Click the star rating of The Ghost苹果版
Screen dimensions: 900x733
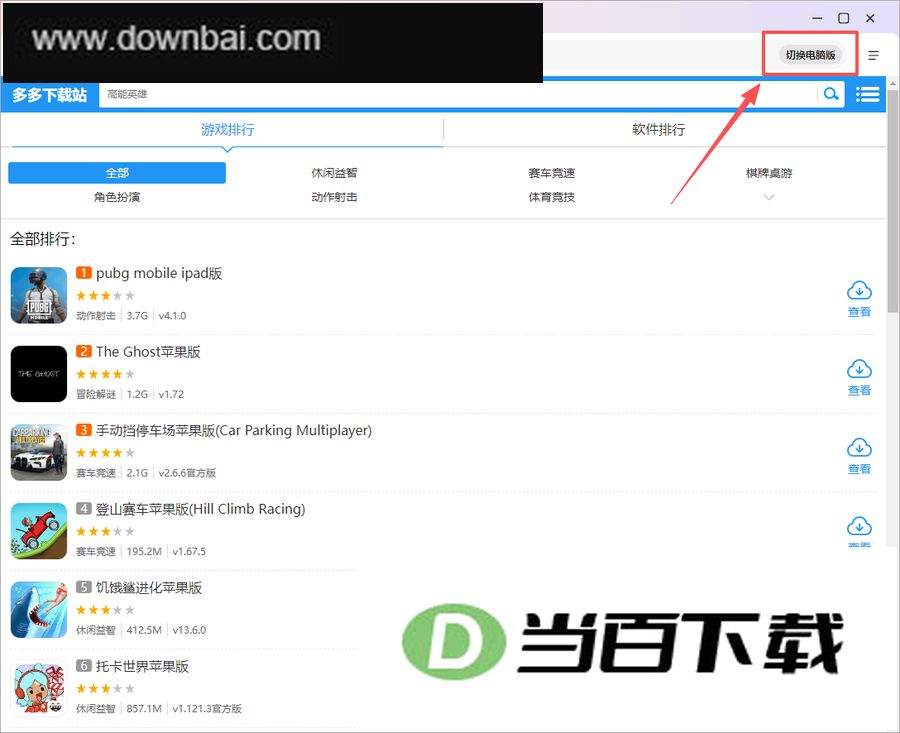(106, 374)
